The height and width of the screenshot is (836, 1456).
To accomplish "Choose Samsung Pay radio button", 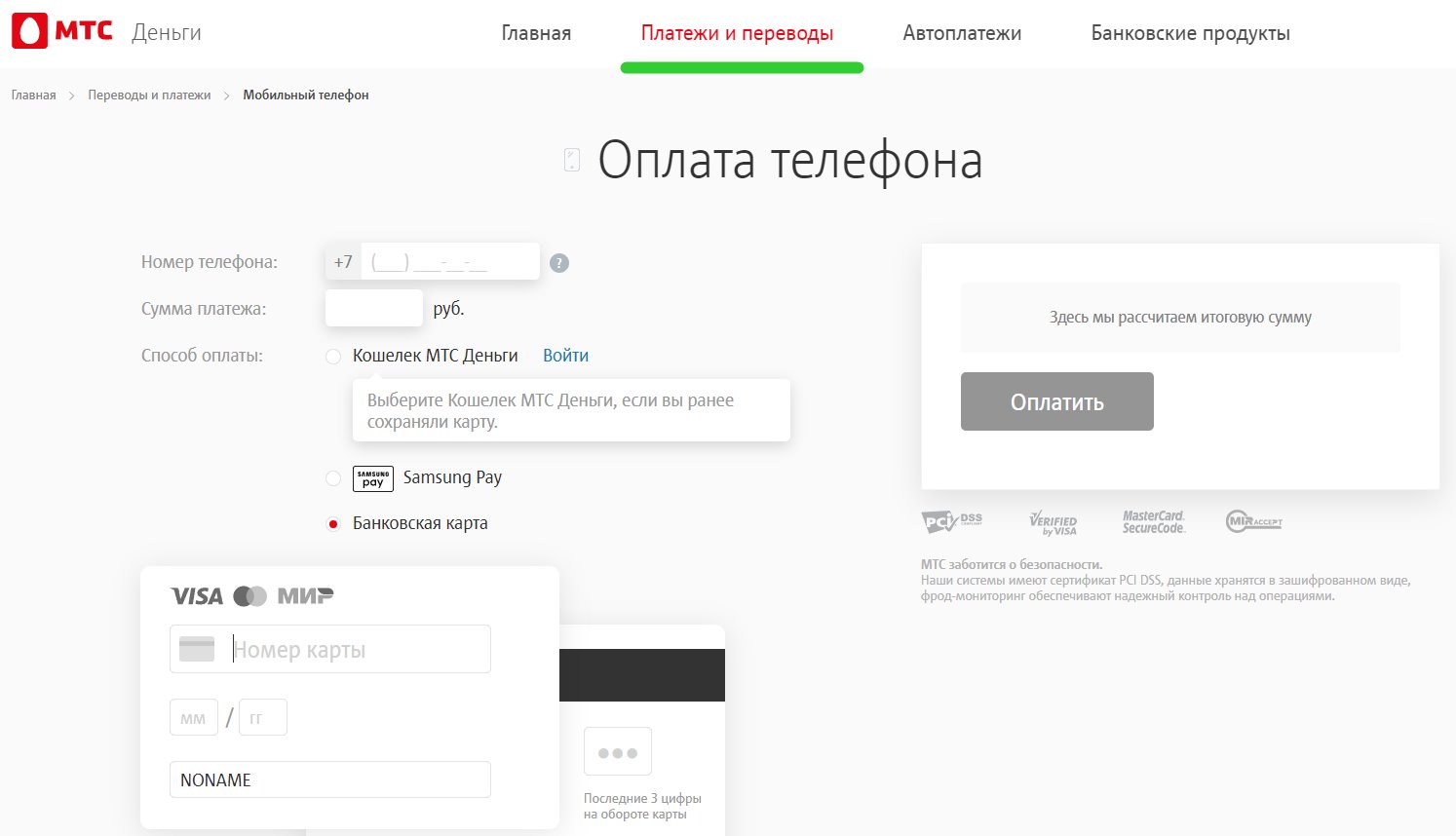I will click(333, 478).
